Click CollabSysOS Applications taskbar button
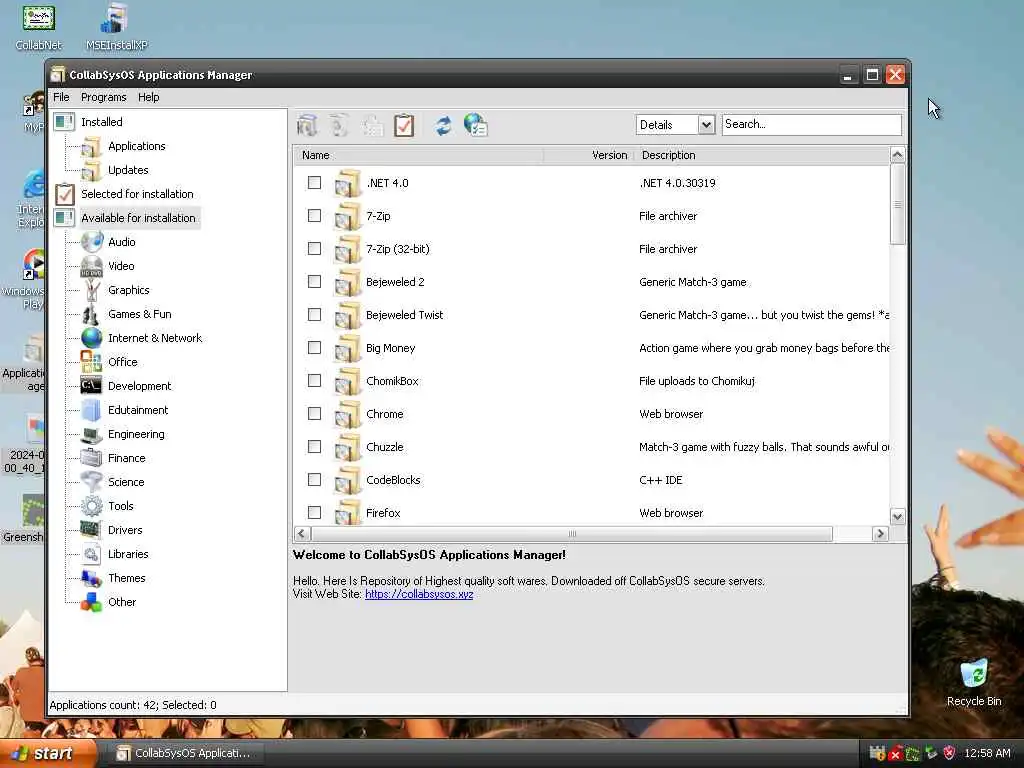The image size is (1024, 768). click(x=184, y=753)
